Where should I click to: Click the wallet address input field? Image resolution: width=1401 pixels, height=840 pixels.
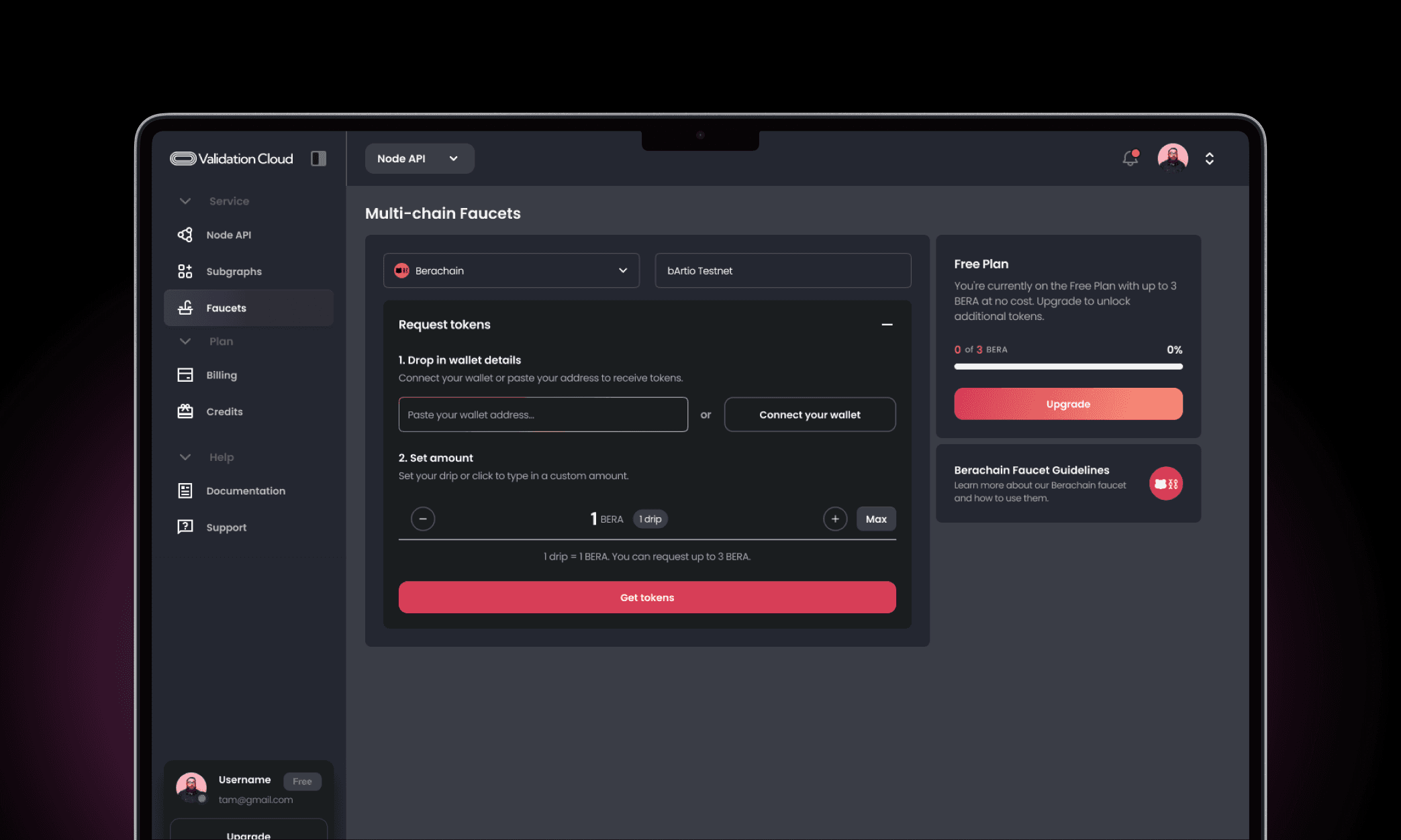542,415
